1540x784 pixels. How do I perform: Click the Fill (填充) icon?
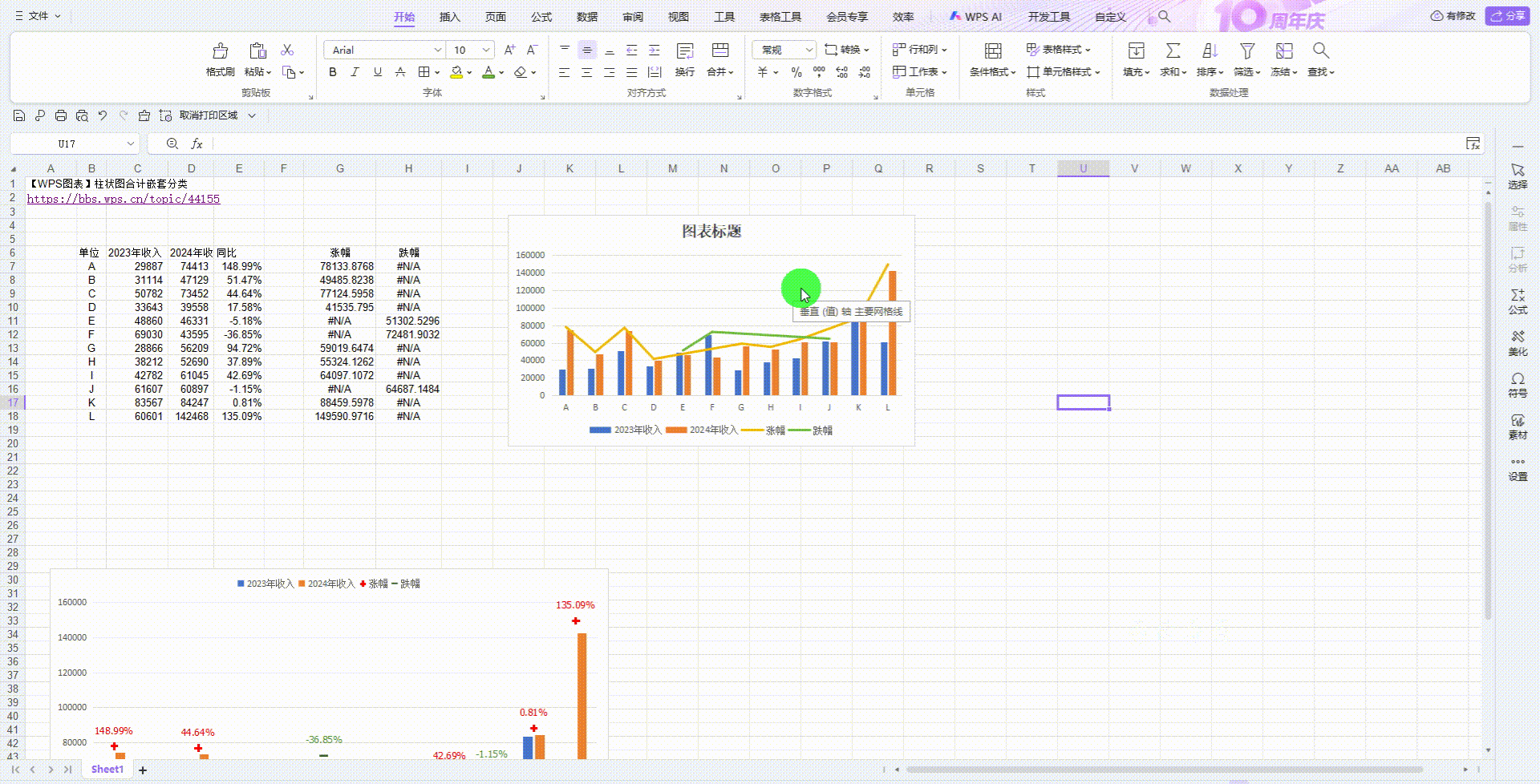point(1136,51)
